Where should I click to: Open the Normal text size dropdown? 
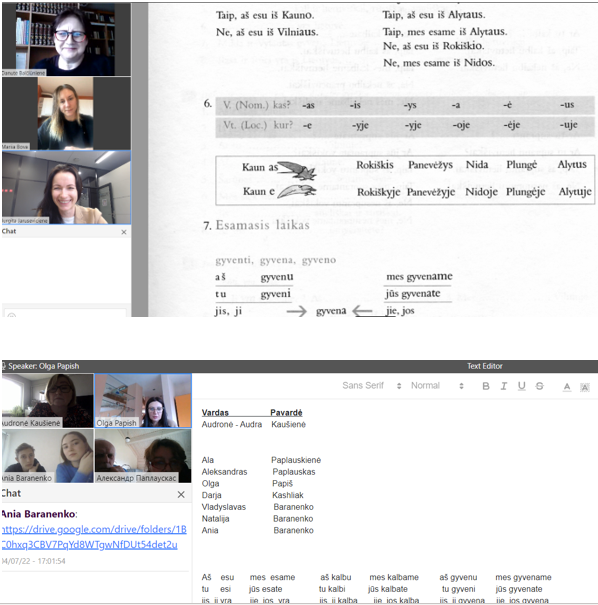pyautogui.click(x=437, y=386)
